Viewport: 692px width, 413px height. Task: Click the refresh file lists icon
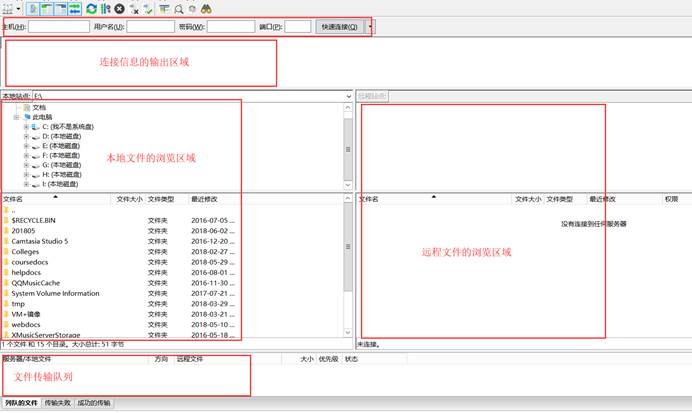tap(91, 8)
